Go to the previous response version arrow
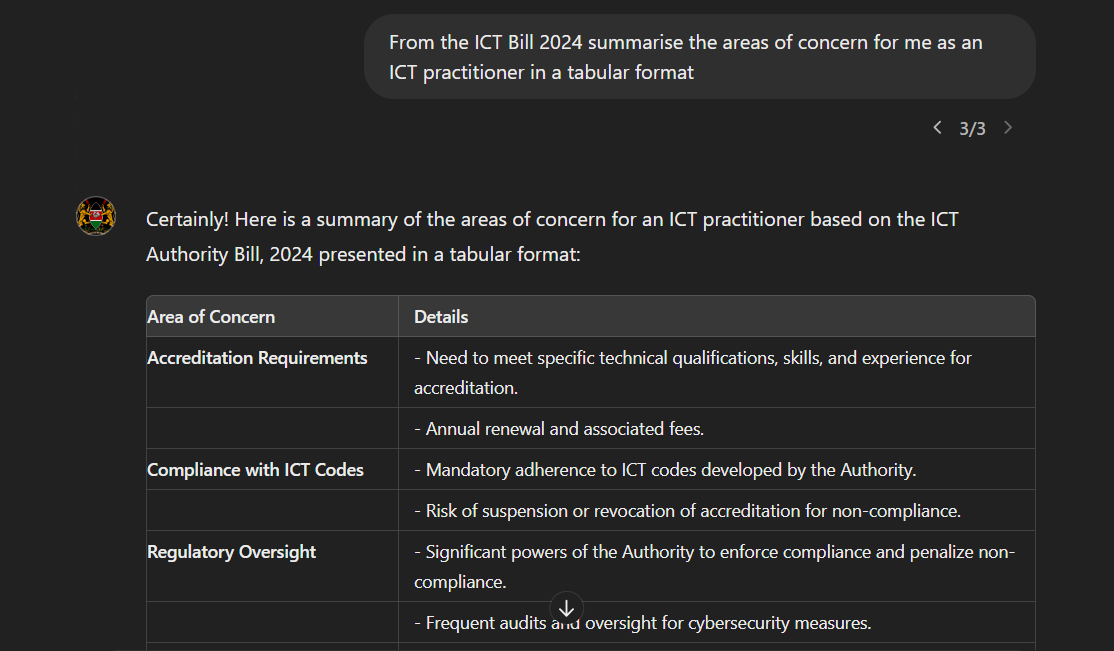Image resolution: width=1114 pixels, height=651 pixels. [x=937, y=128]
